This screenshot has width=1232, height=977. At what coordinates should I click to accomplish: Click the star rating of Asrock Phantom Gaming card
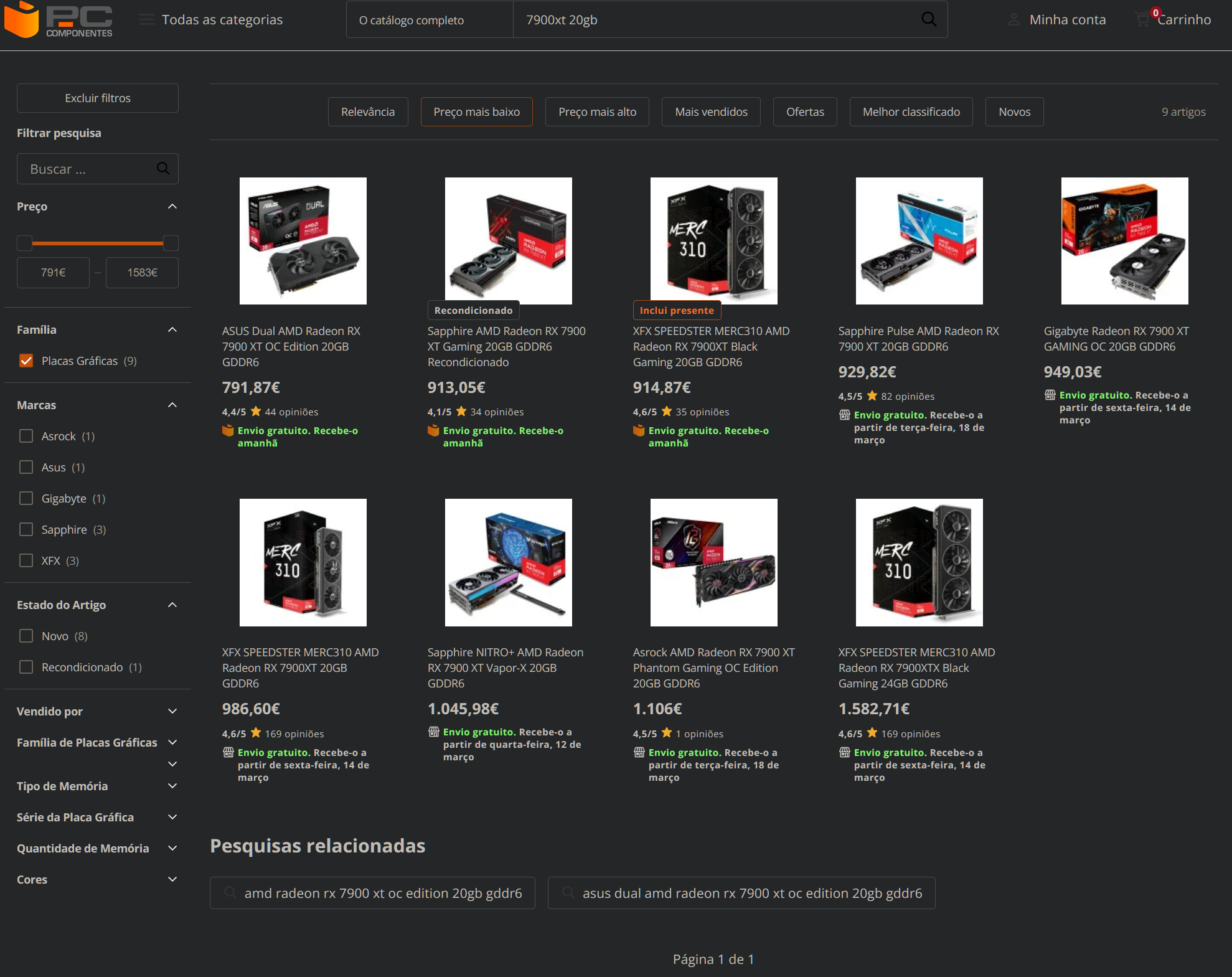[667, 733]
